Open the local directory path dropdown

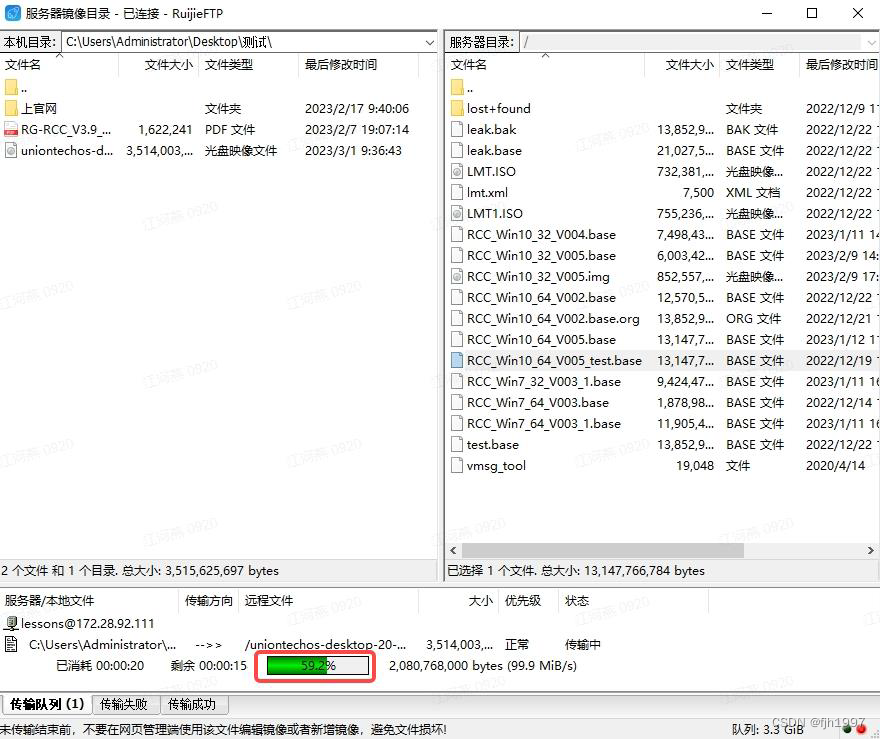click(429, 42)
